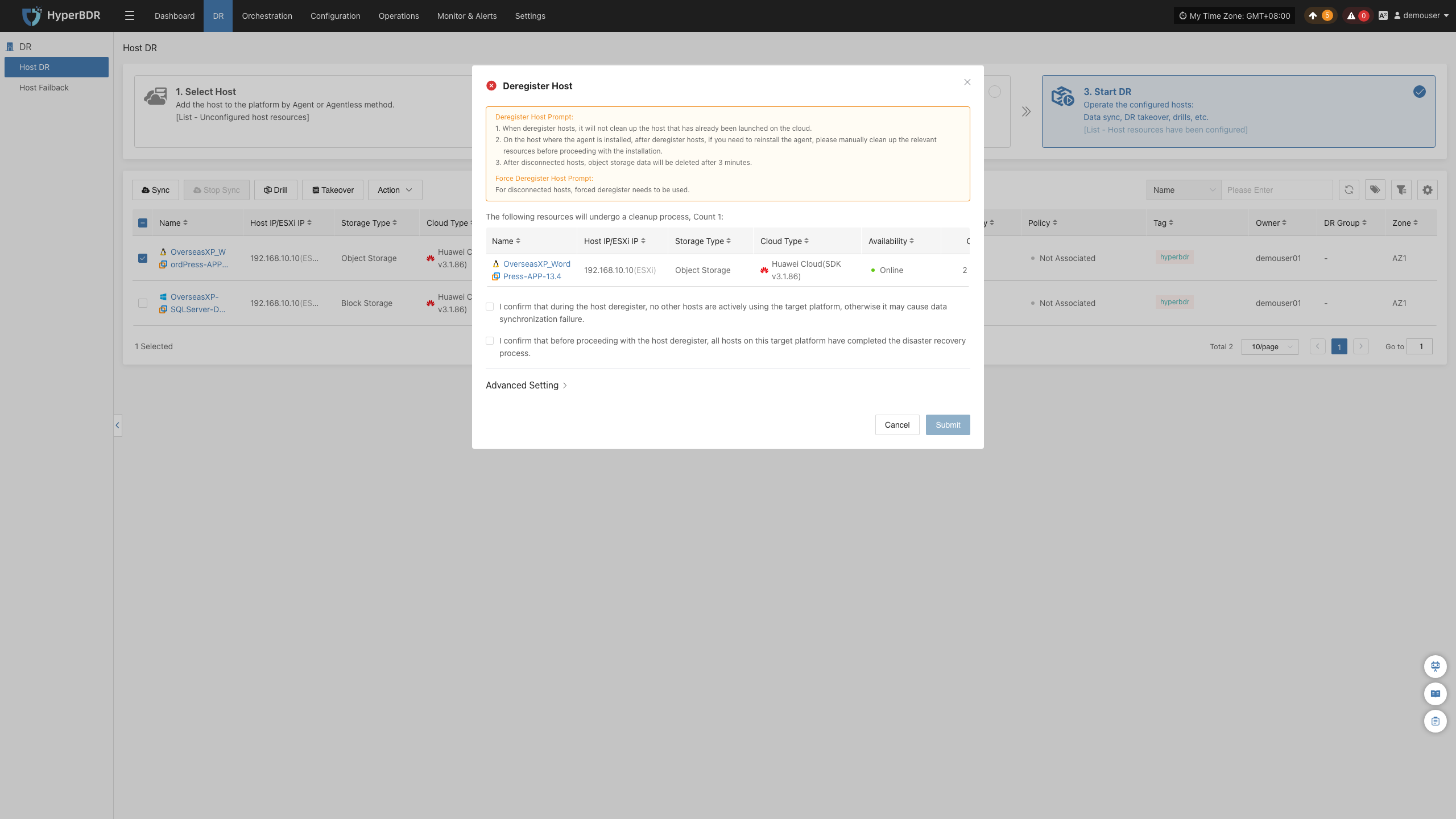
Task: Expand Advanced Setting section
Action: tap(527, 385)
